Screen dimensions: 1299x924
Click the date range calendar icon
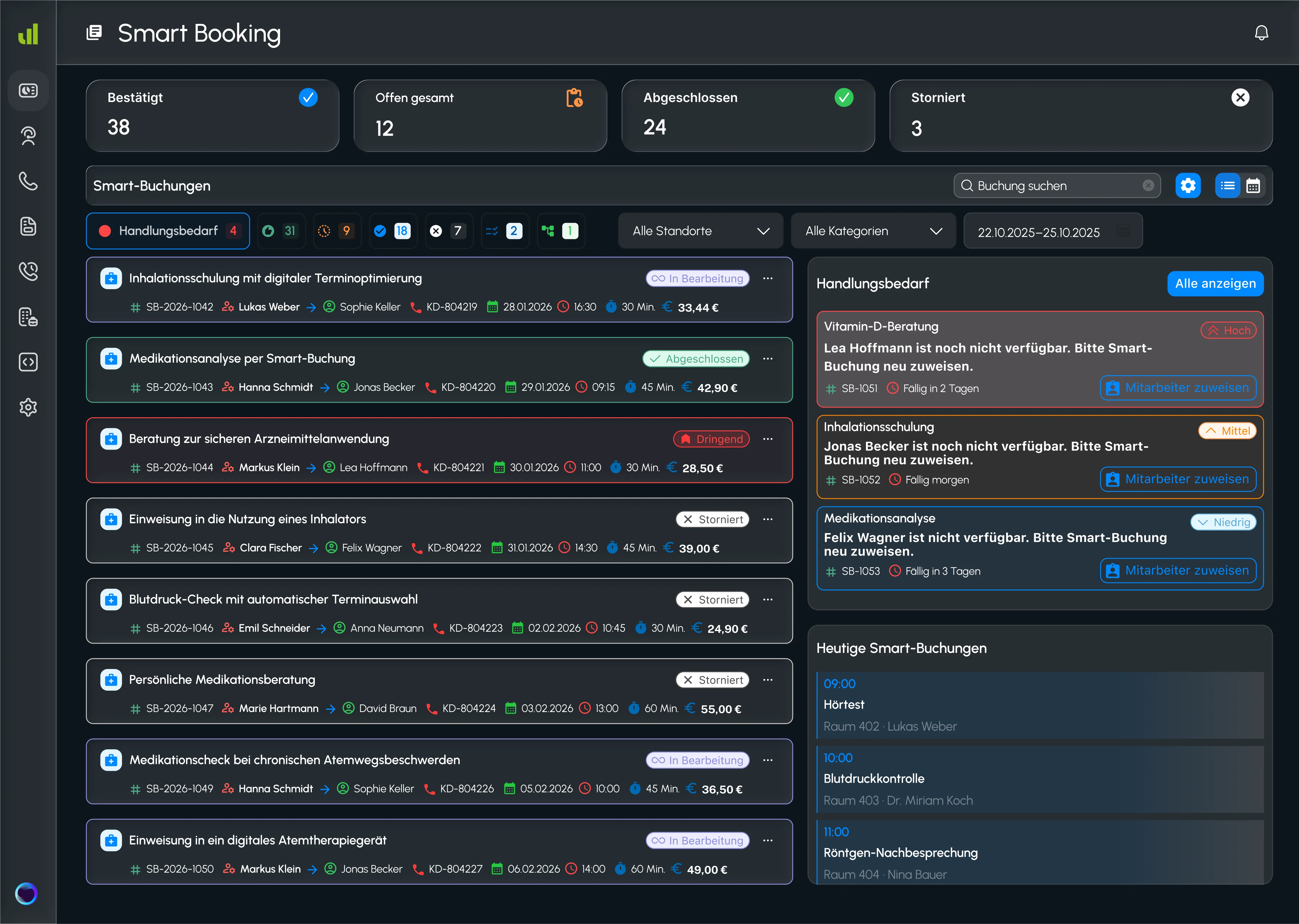pos(1123,232)
